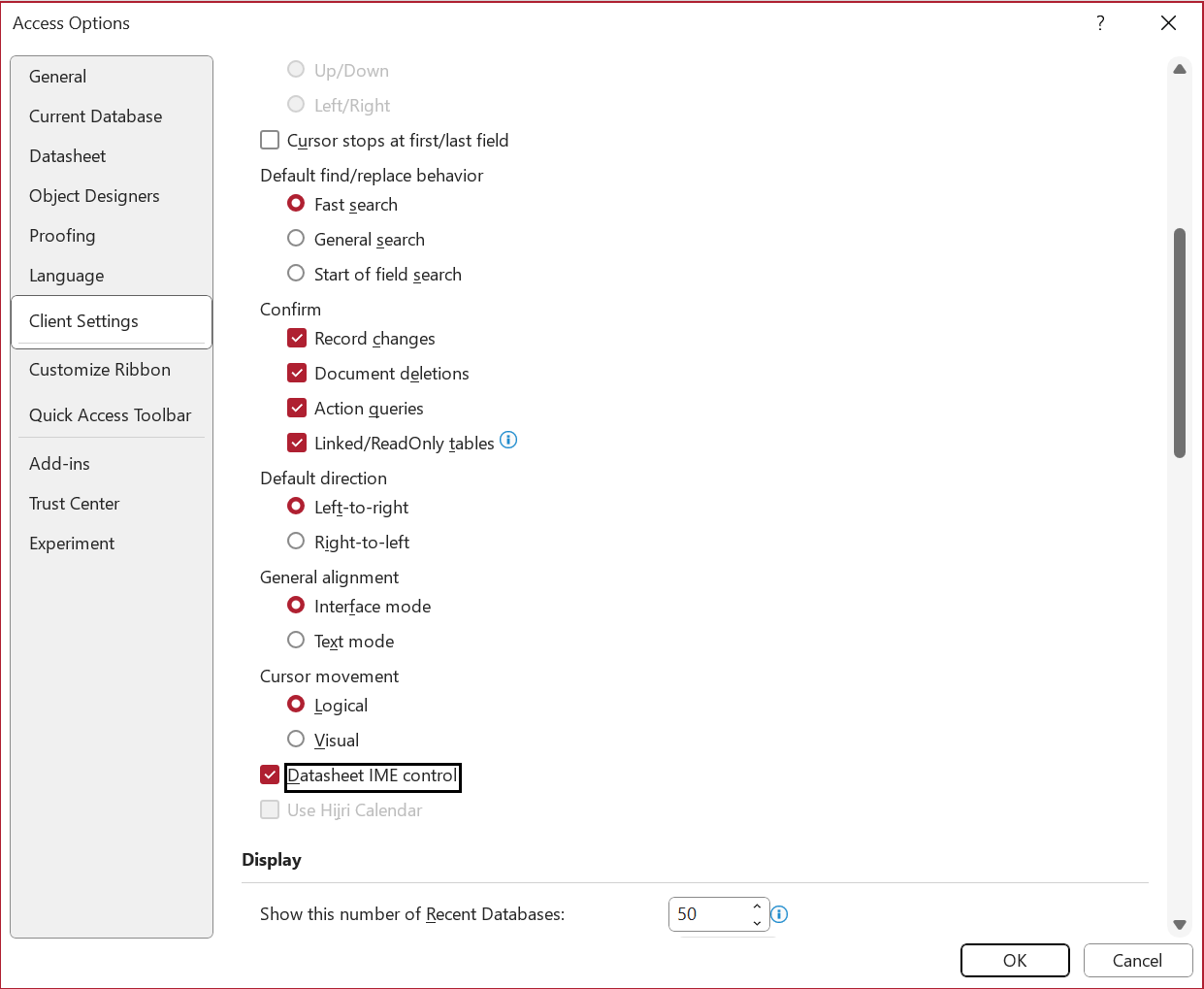This screenshot has height=989, width=1204.
Task: Open the Datasheet category
Action: pyautogui.click(x=112, y=156)
